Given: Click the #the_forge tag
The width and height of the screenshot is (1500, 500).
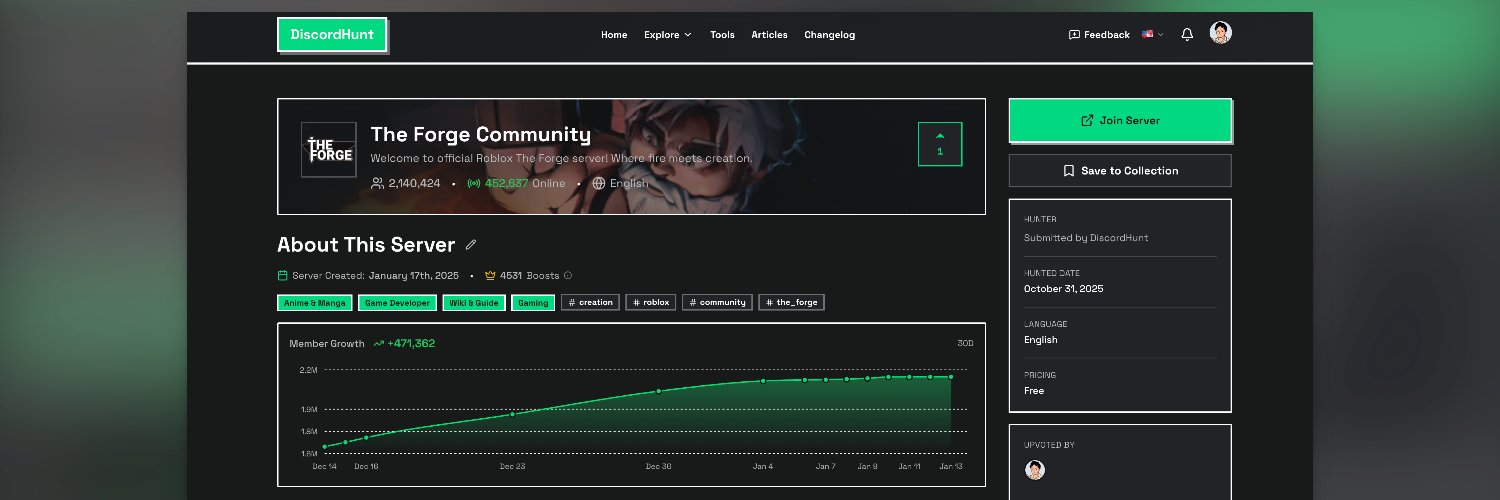Looking at the screenshot, I should (792, 303).
